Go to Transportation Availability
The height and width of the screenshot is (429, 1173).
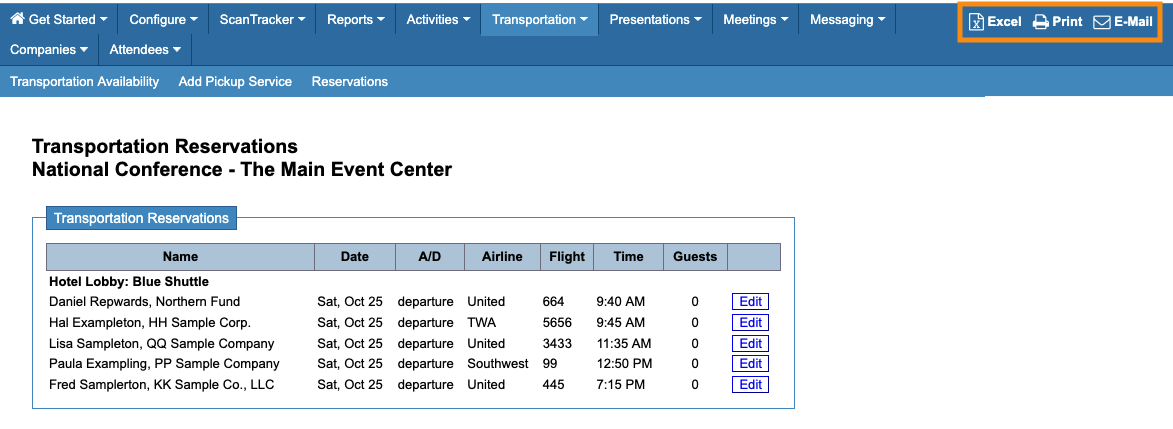point(84,82)
